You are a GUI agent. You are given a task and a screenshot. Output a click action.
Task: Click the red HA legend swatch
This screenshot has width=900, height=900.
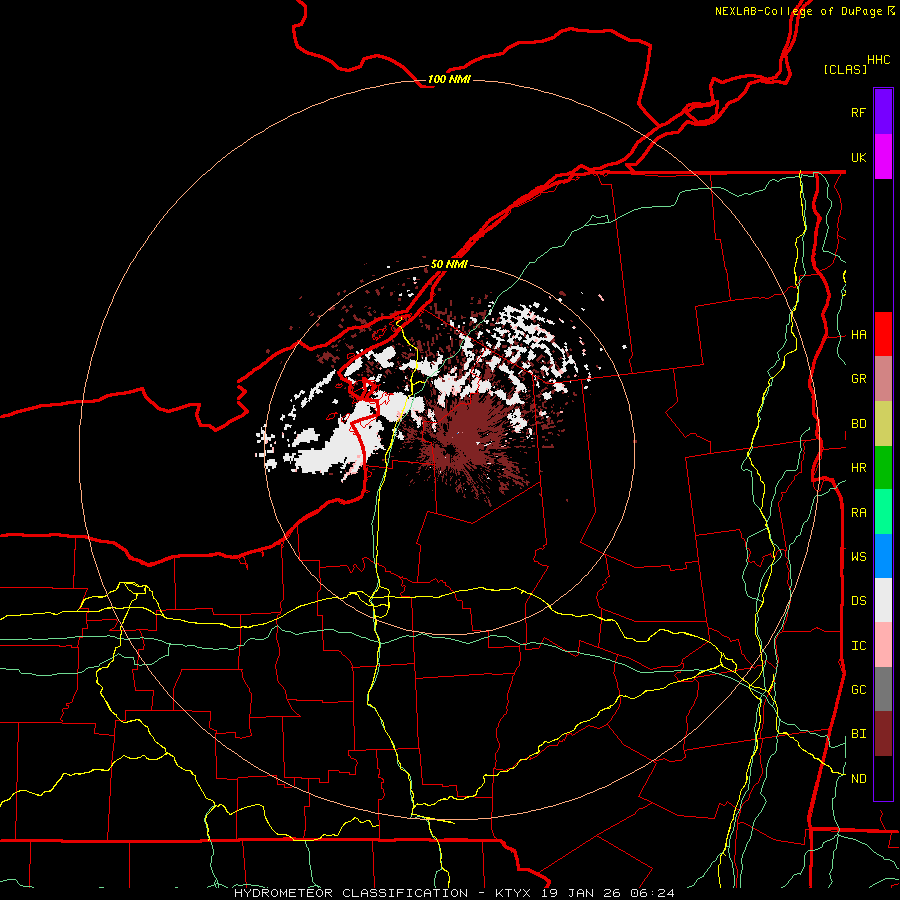883,334
